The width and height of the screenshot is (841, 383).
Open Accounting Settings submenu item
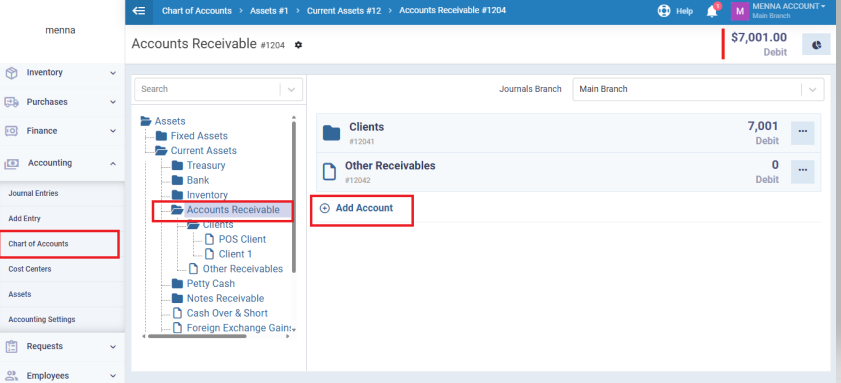coord(62,320)
